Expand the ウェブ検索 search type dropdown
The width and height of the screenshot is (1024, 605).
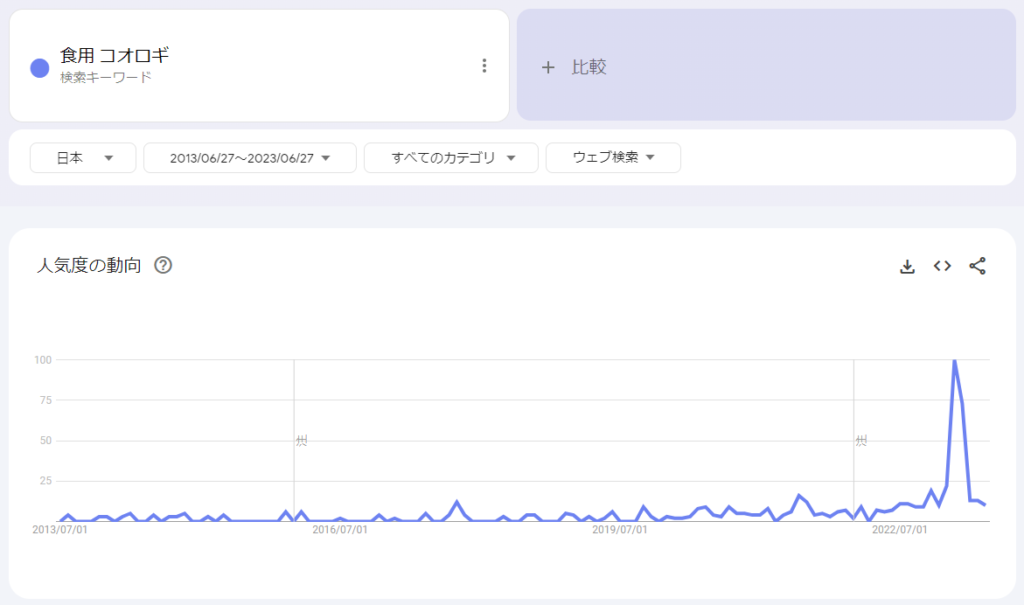pyautogui.click(x=613, y=158)
